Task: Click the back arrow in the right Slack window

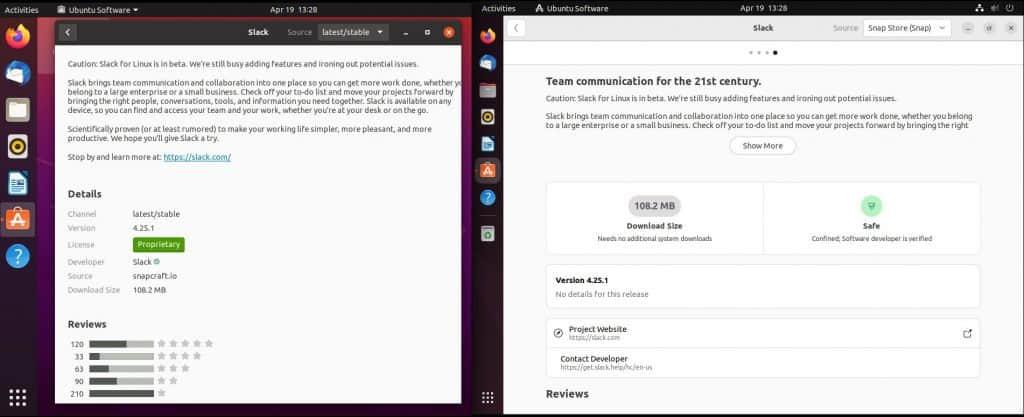Action: pos(516,28)
